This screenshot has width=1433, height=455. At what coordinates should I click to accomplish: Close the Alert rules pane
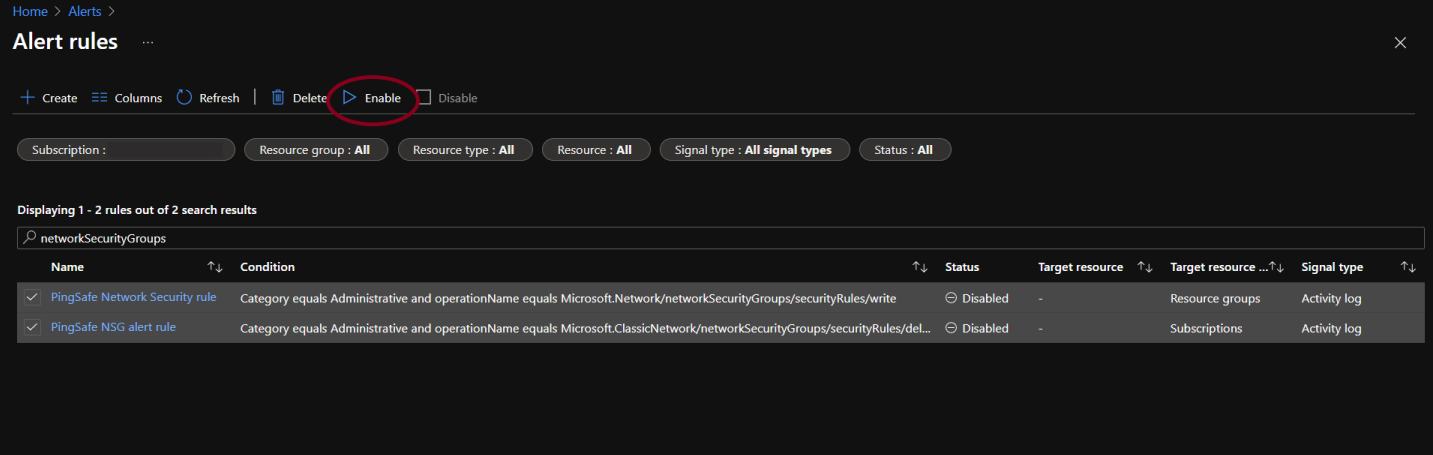click(x=1400, y=43)
